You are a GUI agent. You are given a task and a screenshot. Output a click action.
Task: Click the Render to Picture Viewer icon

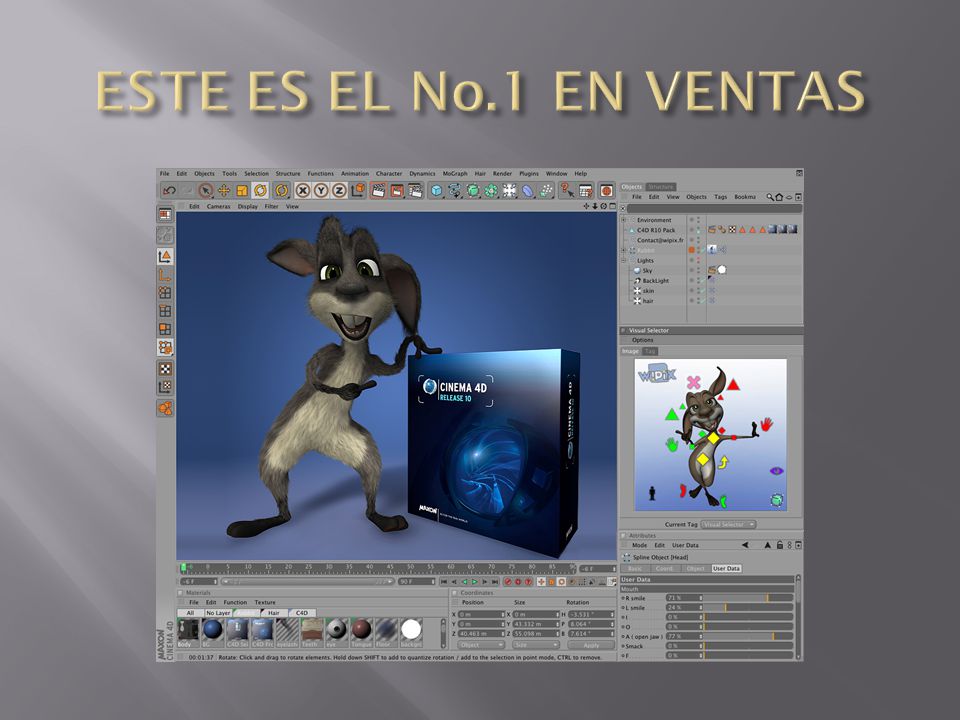click(397, 190)
